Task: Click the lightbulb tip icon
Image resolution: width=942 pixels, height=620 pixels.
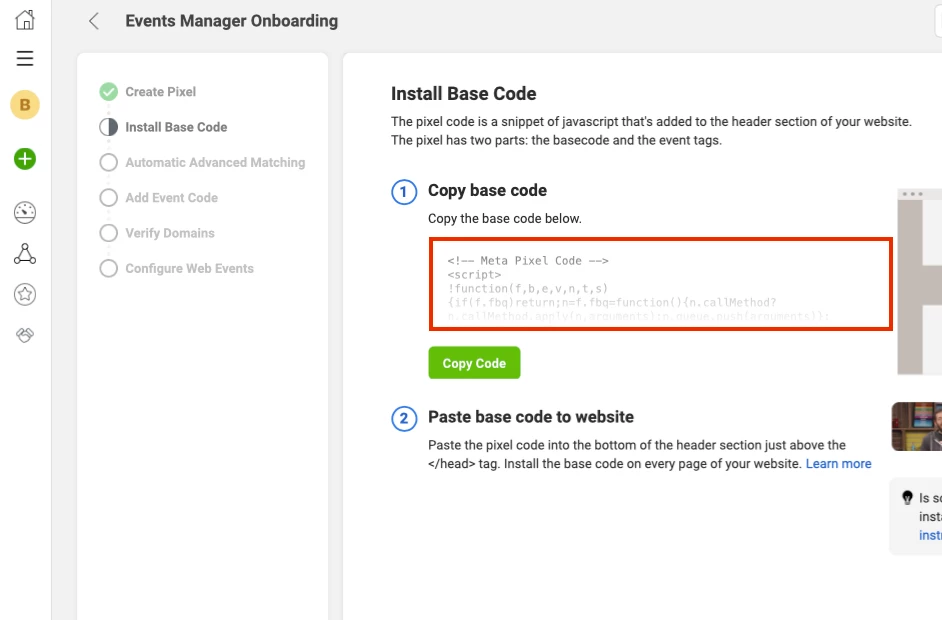Action: click(x=907, y=497)
